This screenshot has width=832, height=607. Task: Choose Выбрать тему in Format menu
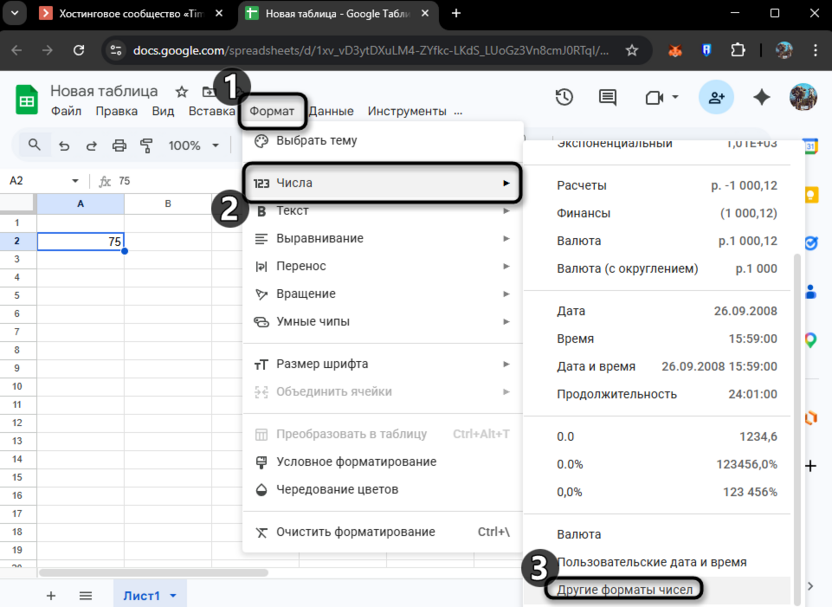coord(383,141)
